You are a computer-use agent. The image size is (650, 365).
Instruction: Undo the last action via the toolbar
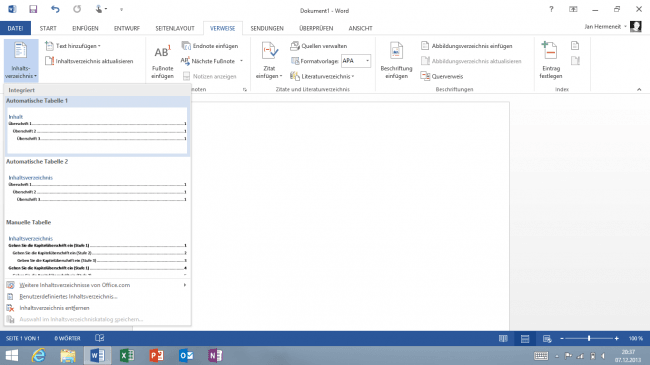point(55,9)
